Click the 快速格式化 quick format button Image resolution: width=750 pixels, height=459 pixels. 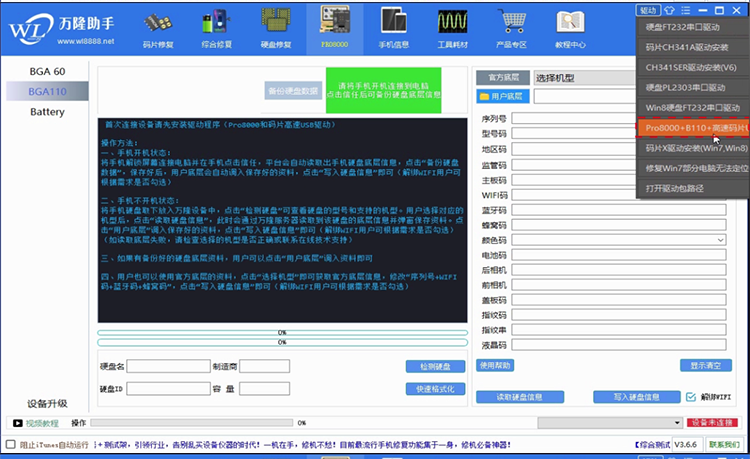(435, 389)
